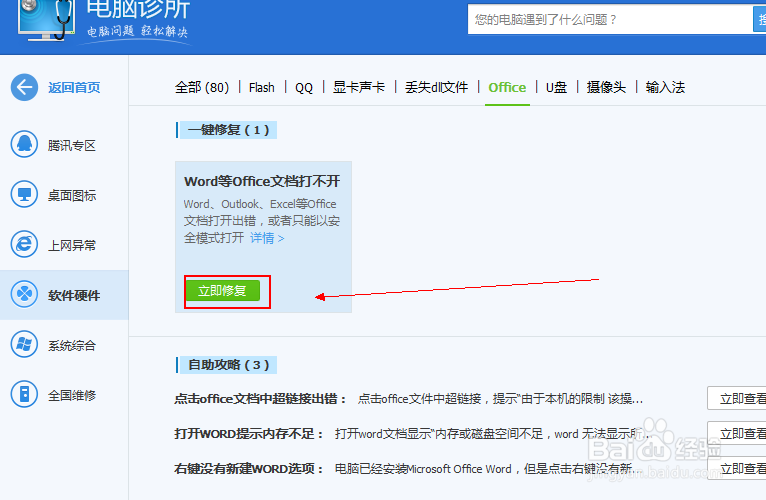
Task: Click the search box 您的电脑遇到了什么问题
Action: (x=610, y=20)
